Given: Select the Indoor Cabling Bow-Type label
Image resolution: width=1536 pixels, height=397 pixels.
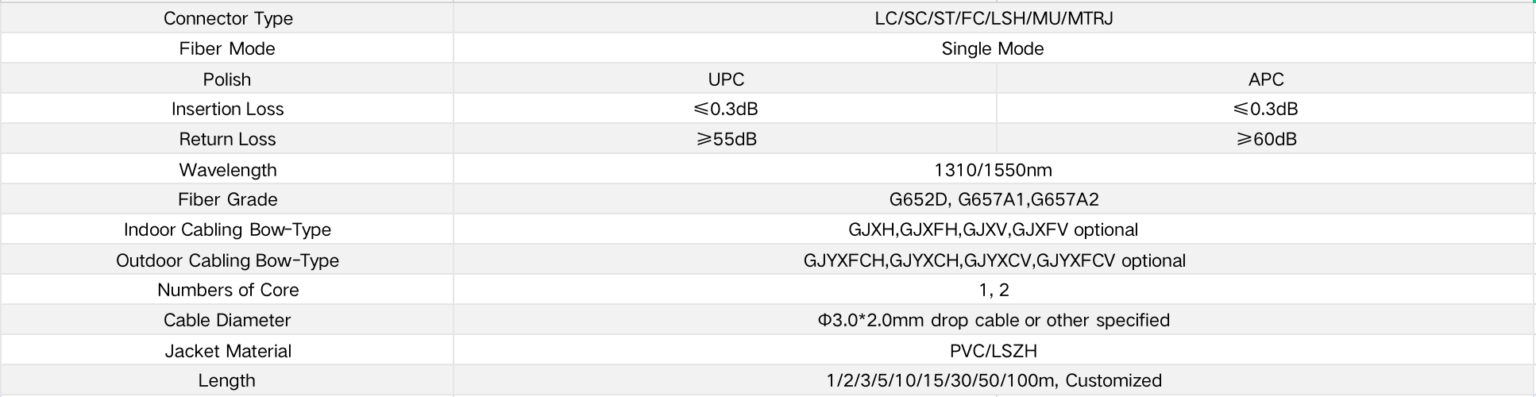Looking at the screenshot, I should [227, 230].
